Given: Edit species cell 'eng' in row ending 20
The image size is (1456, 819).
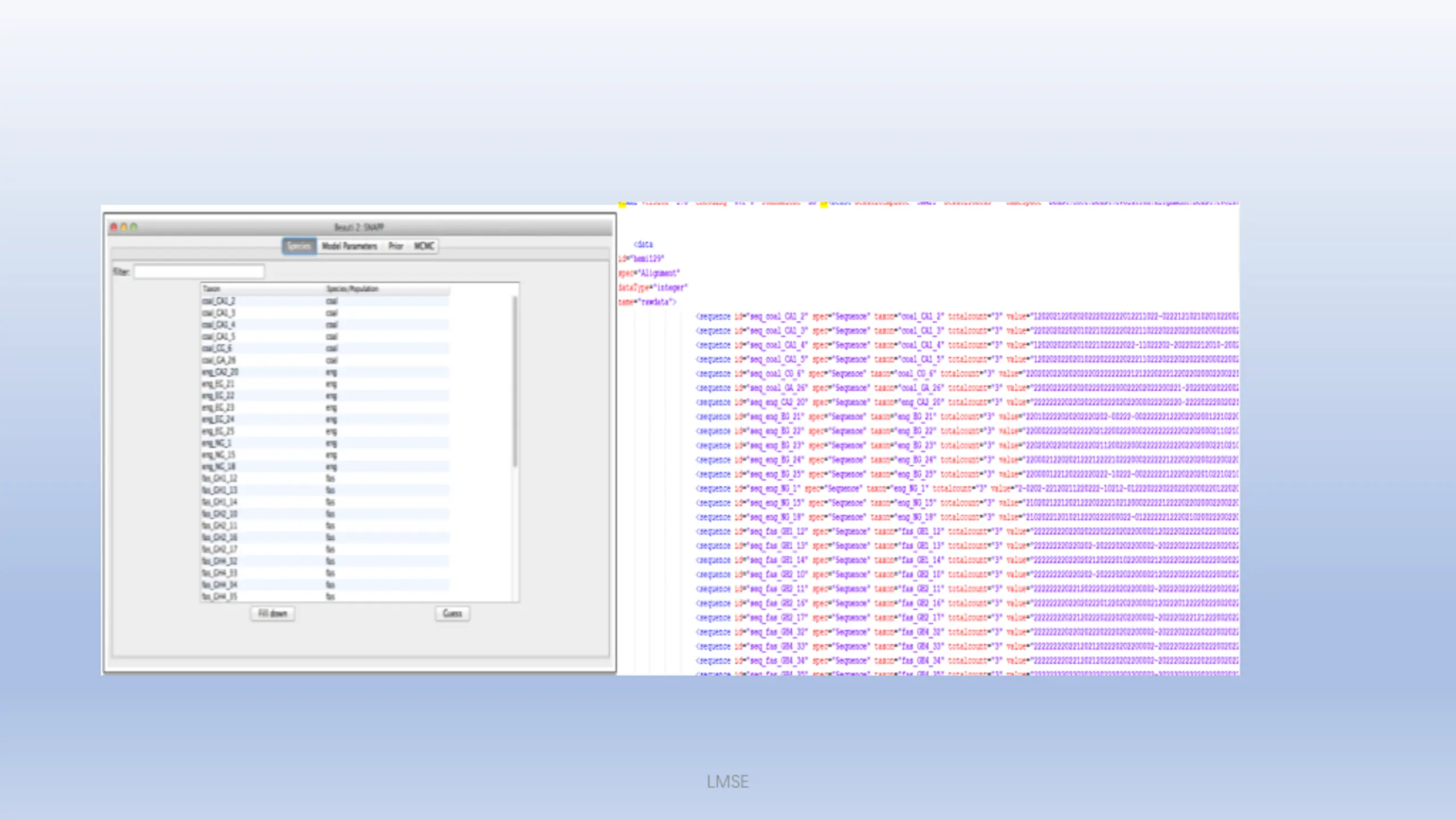Looking at the screenshot, I should click(x=387, y=372).
